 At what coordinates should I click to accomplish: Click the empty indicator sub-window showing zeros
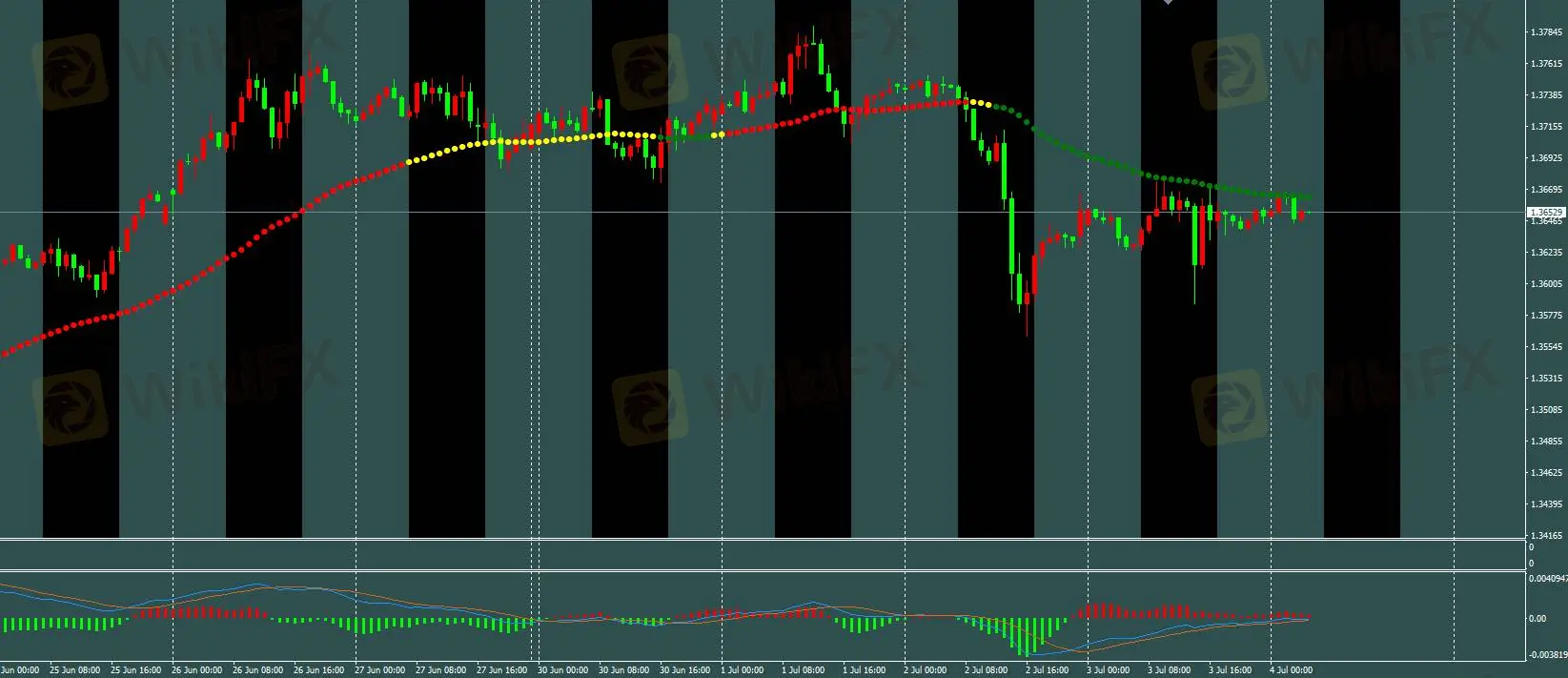click(x=763, y=555)
